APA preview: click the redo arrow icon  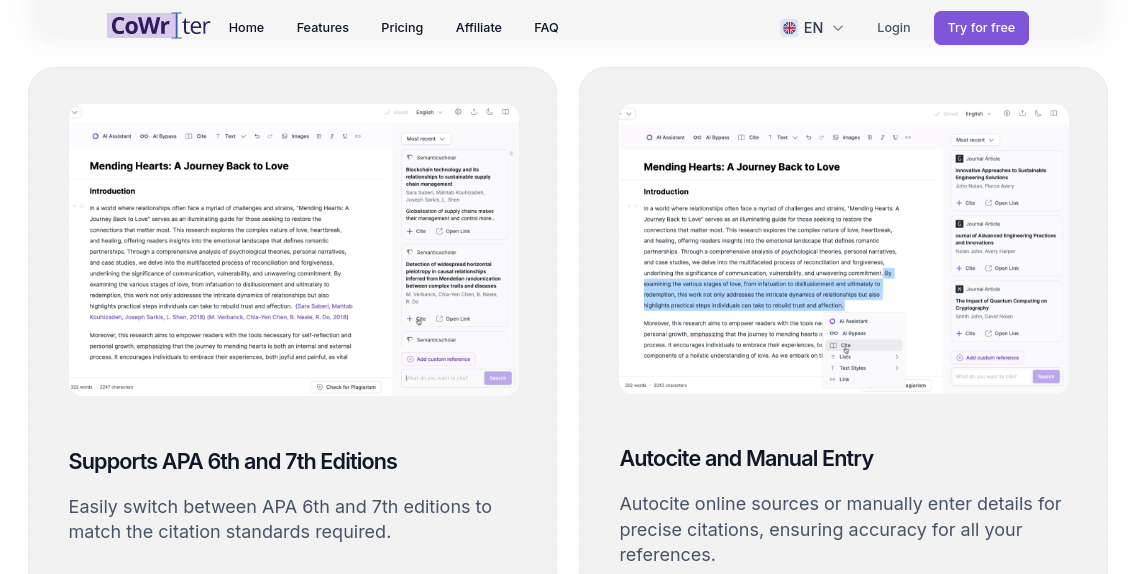coord(269,136)
